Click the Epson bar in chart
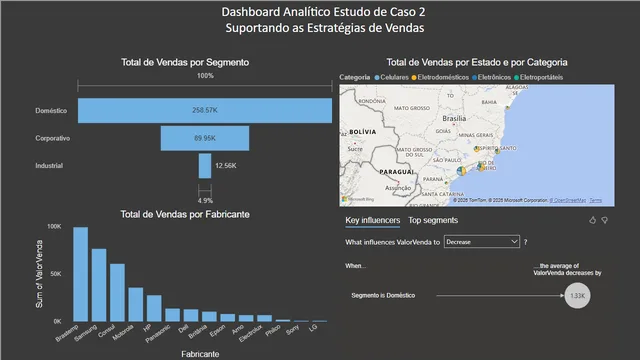This screenshot has height=360, width=640. tap(227, 318)
